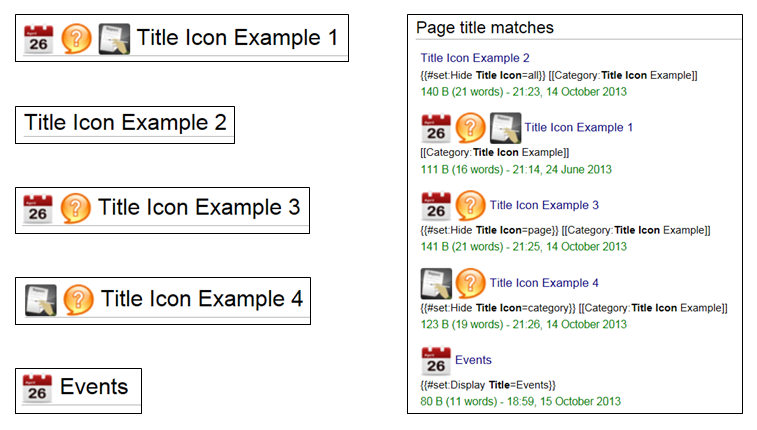Click document-pointer icon in Example 4 search result
757x430 pixels.
coord(436,283)
